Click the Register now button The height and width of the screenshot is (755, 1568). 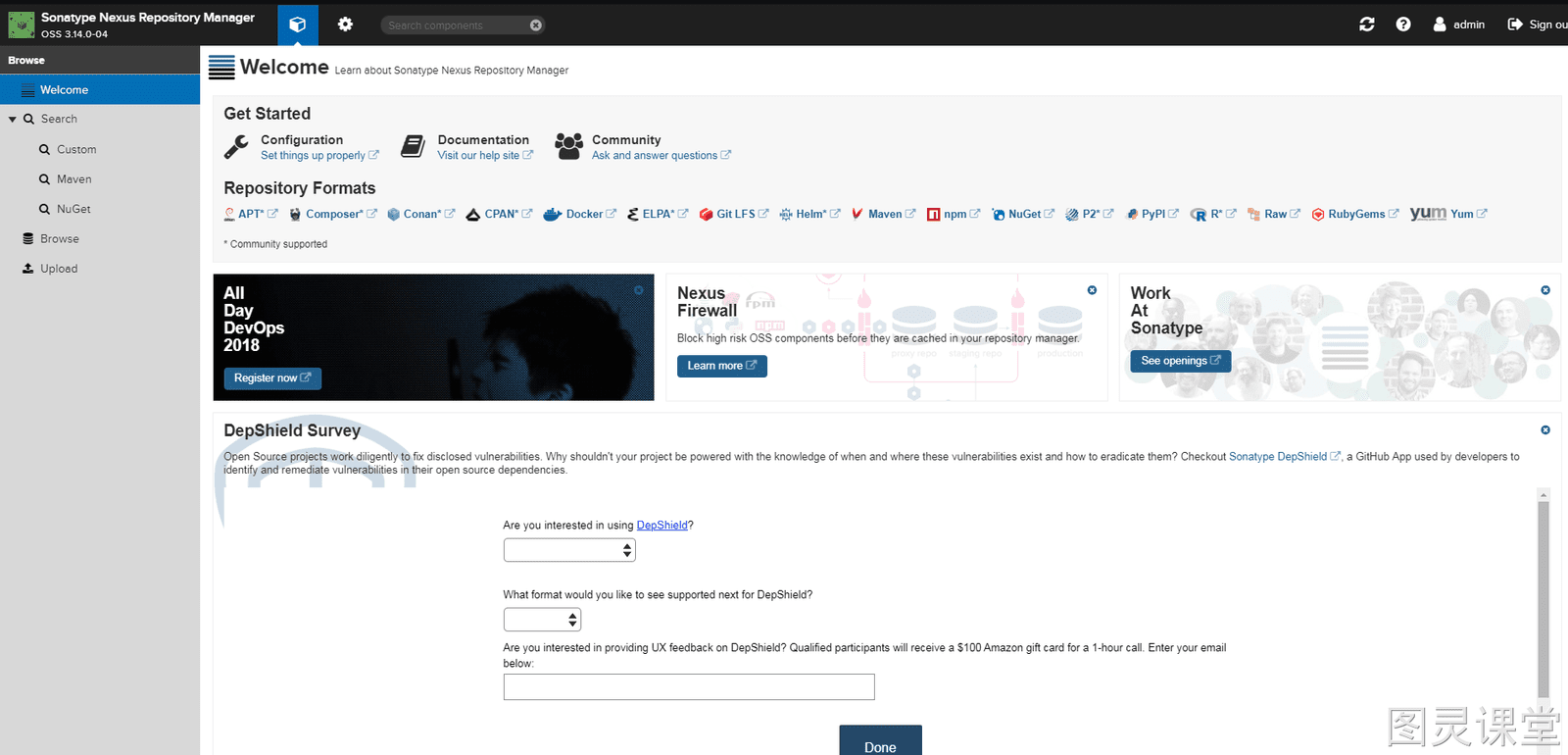coord(272,378)
